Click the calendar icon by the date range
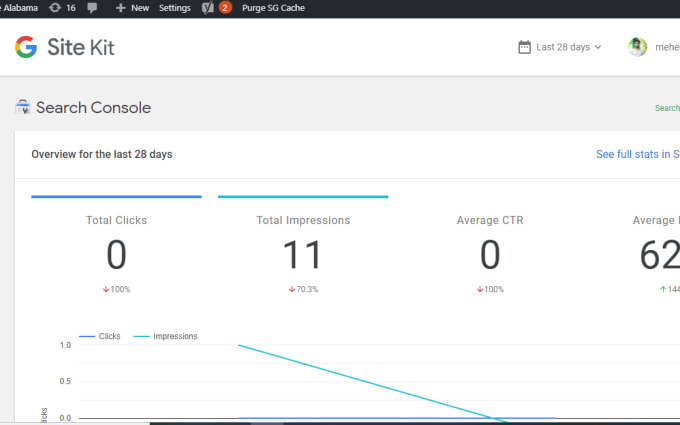Image resolution: width=680 pixels, height=425 pixels. pyautogui.click(x=524, y=47)
